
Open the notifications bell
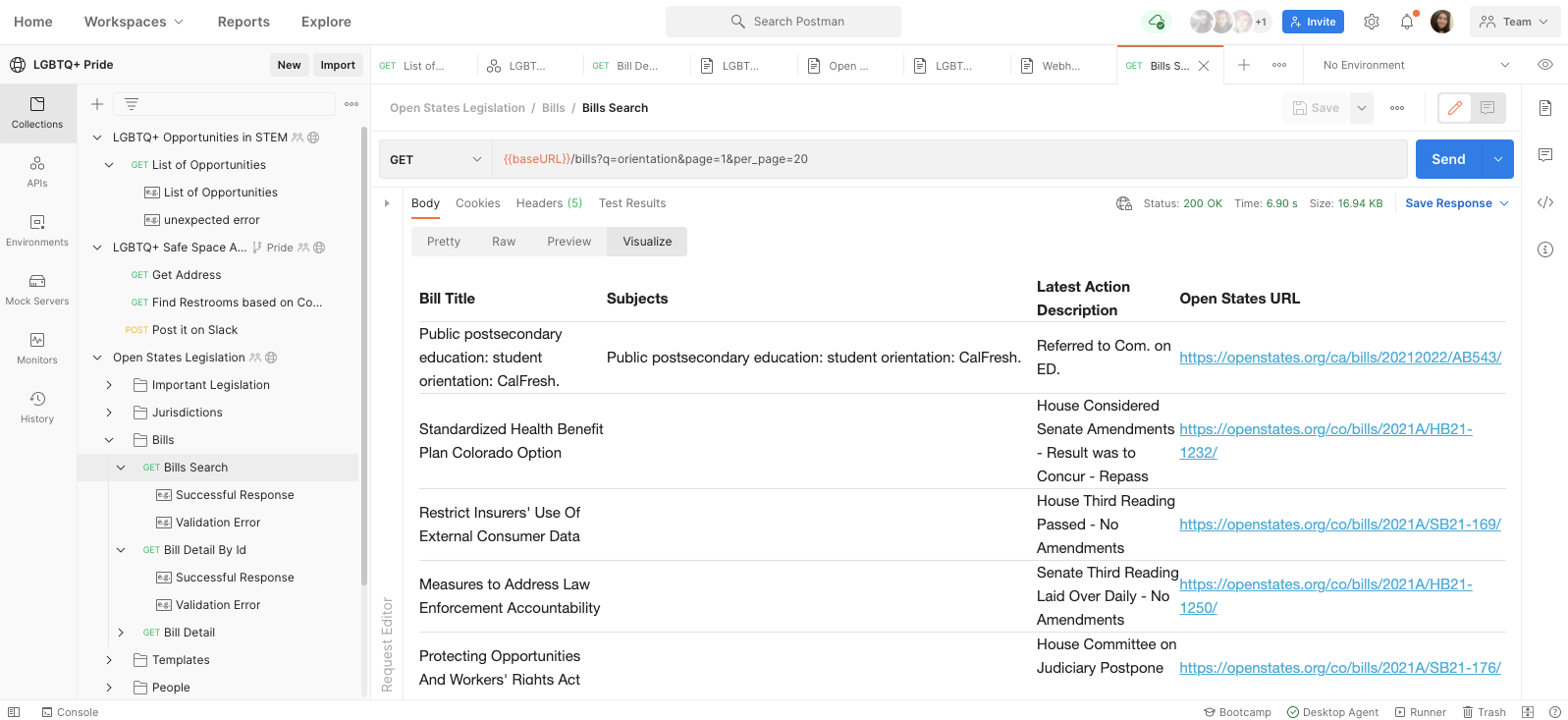(1407, 22)
